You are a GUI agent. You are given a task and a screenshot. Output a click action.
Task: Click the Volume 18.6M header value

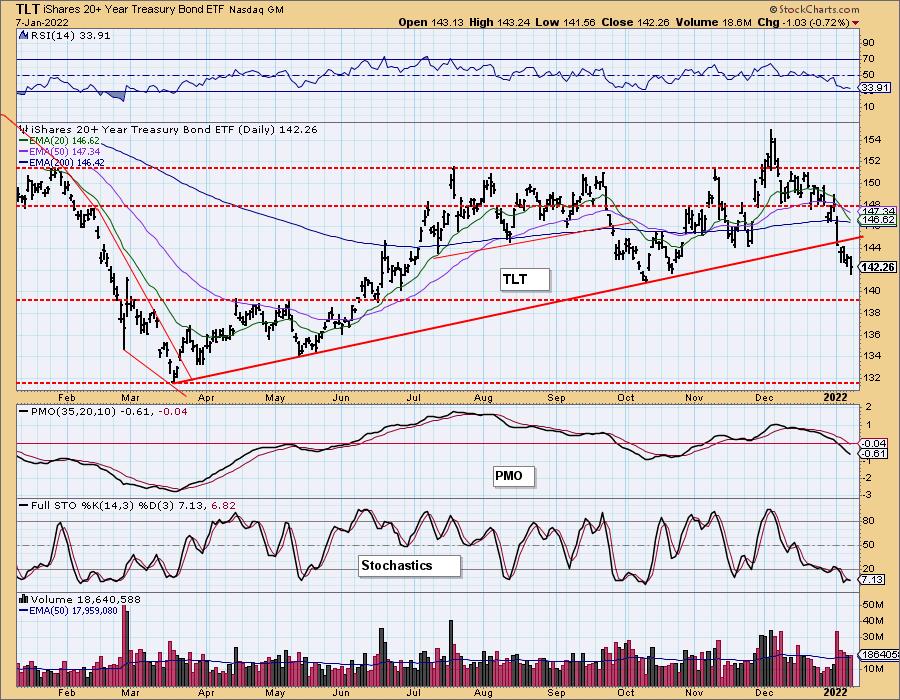[x=715, y=22]
